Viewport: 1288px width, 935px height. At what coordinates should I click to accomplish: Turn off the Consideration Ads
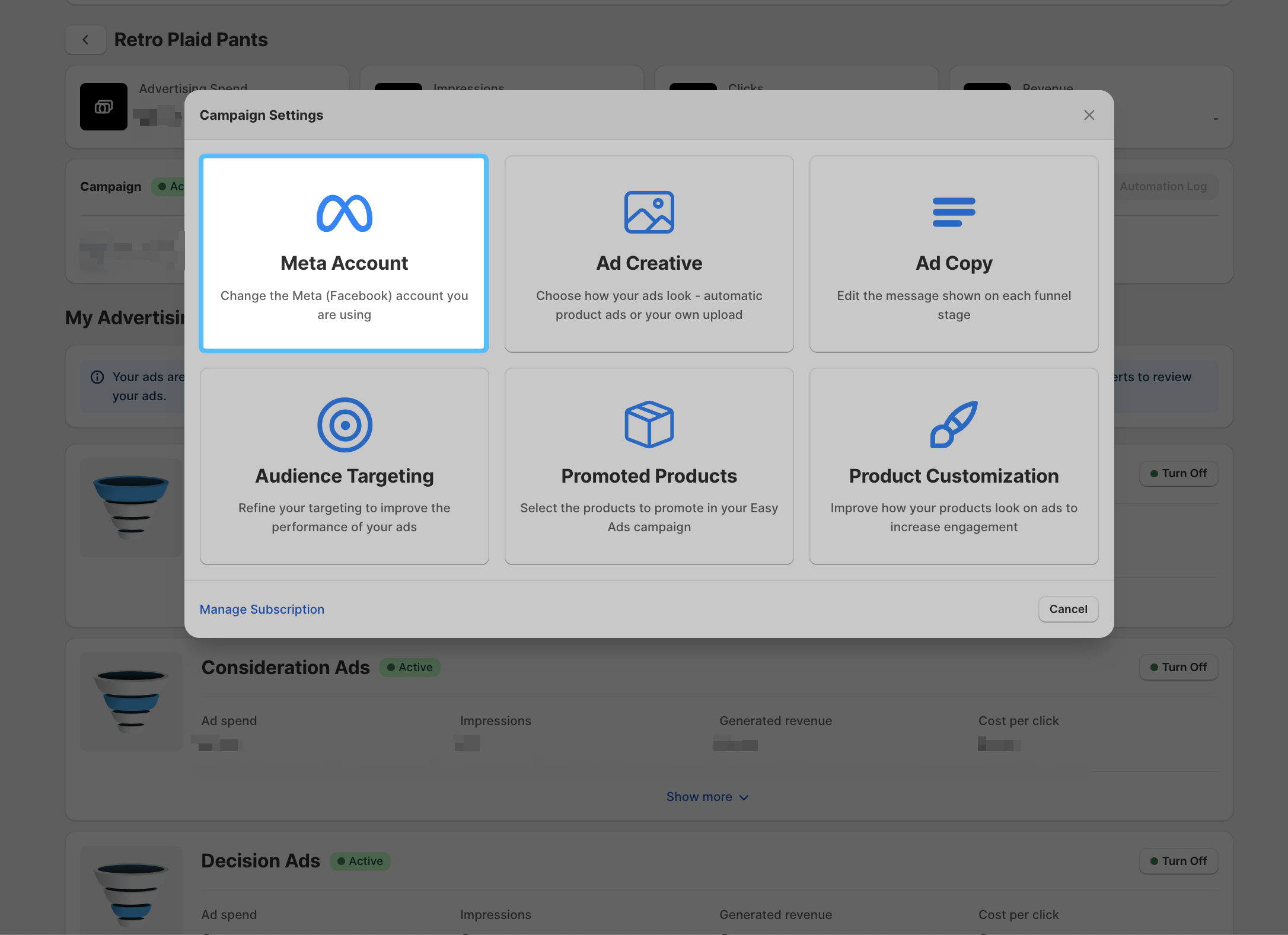point(1178,667)
